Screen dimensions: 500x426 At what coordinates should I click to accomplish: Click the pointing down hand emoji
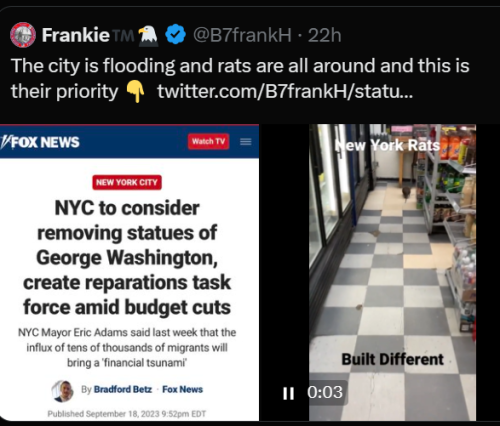click(x=135, y=91)
